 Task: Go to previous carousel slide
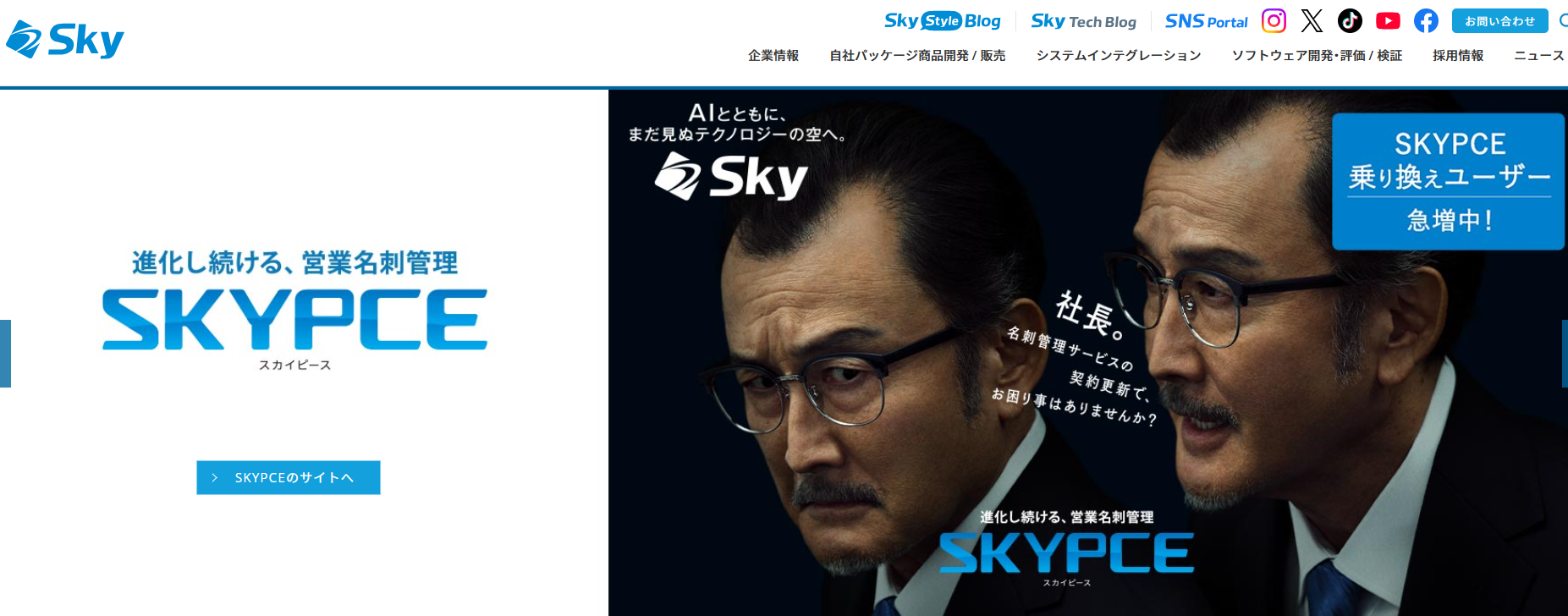coord(5,354)
